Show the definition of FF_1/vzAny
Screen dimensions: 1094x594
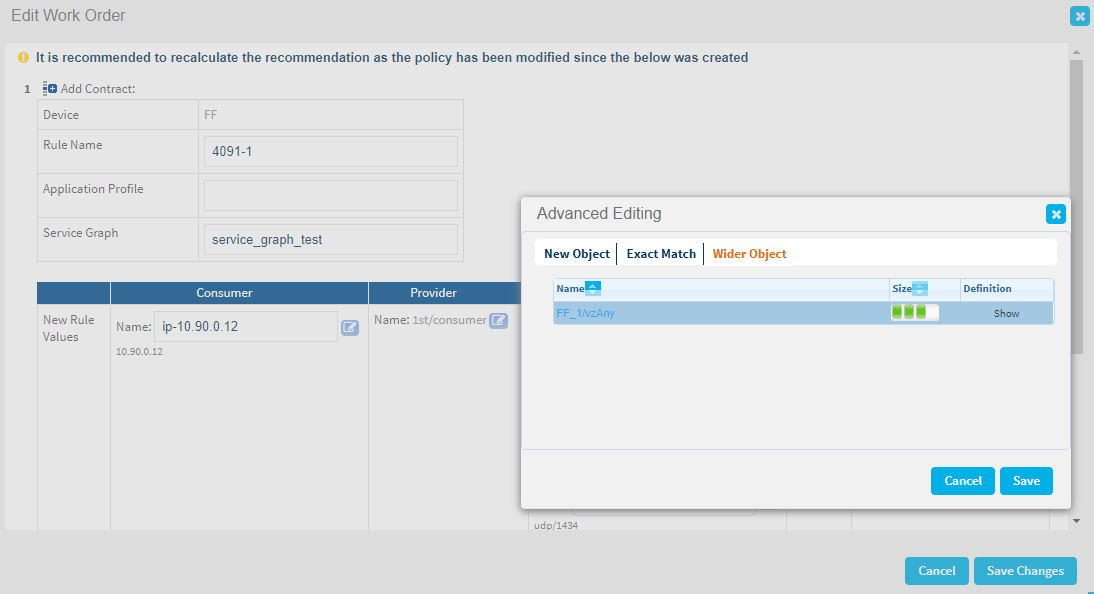tap(1006, 313)
